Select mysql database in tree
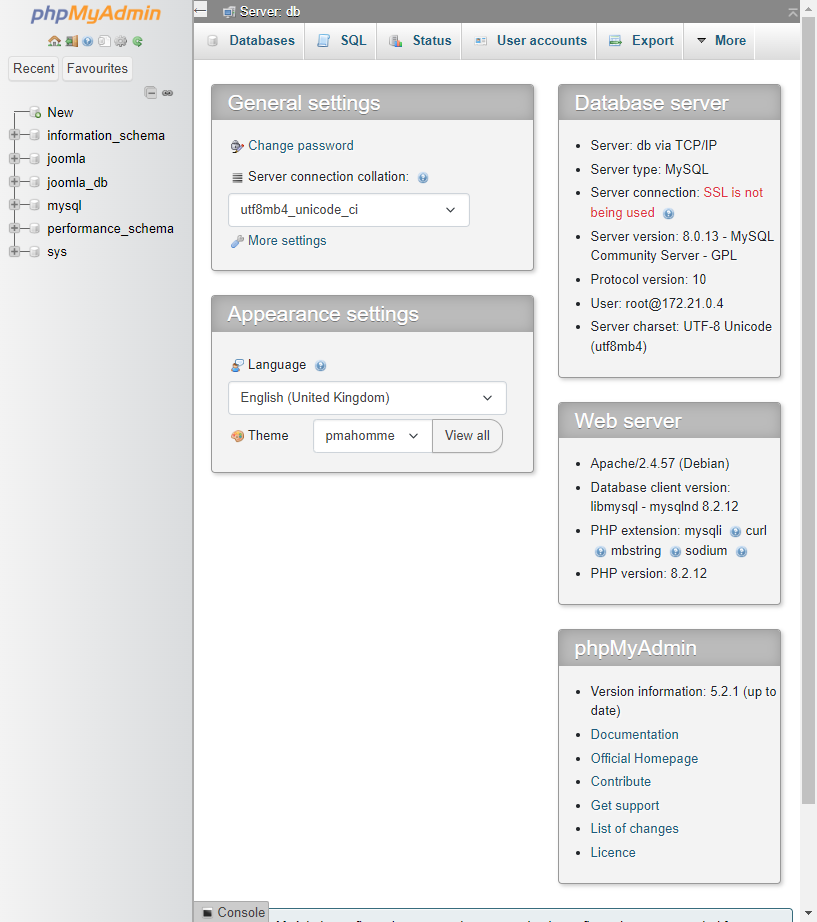This screenshot has height=922, width=817. pyautogui.click(x=64, y=206)
